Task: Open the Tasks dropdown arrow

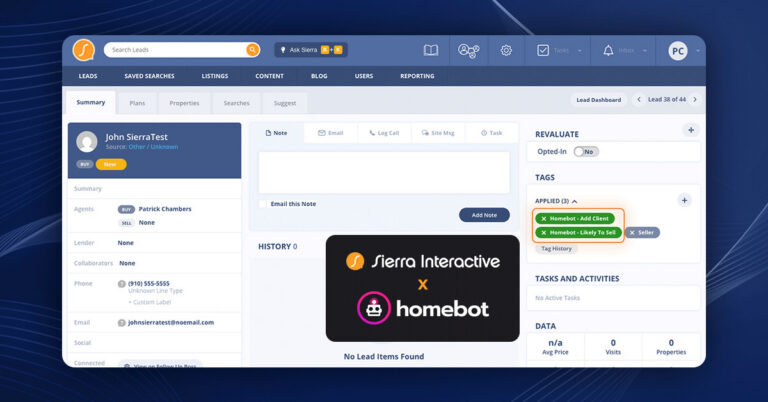Action: coord(580,51)
